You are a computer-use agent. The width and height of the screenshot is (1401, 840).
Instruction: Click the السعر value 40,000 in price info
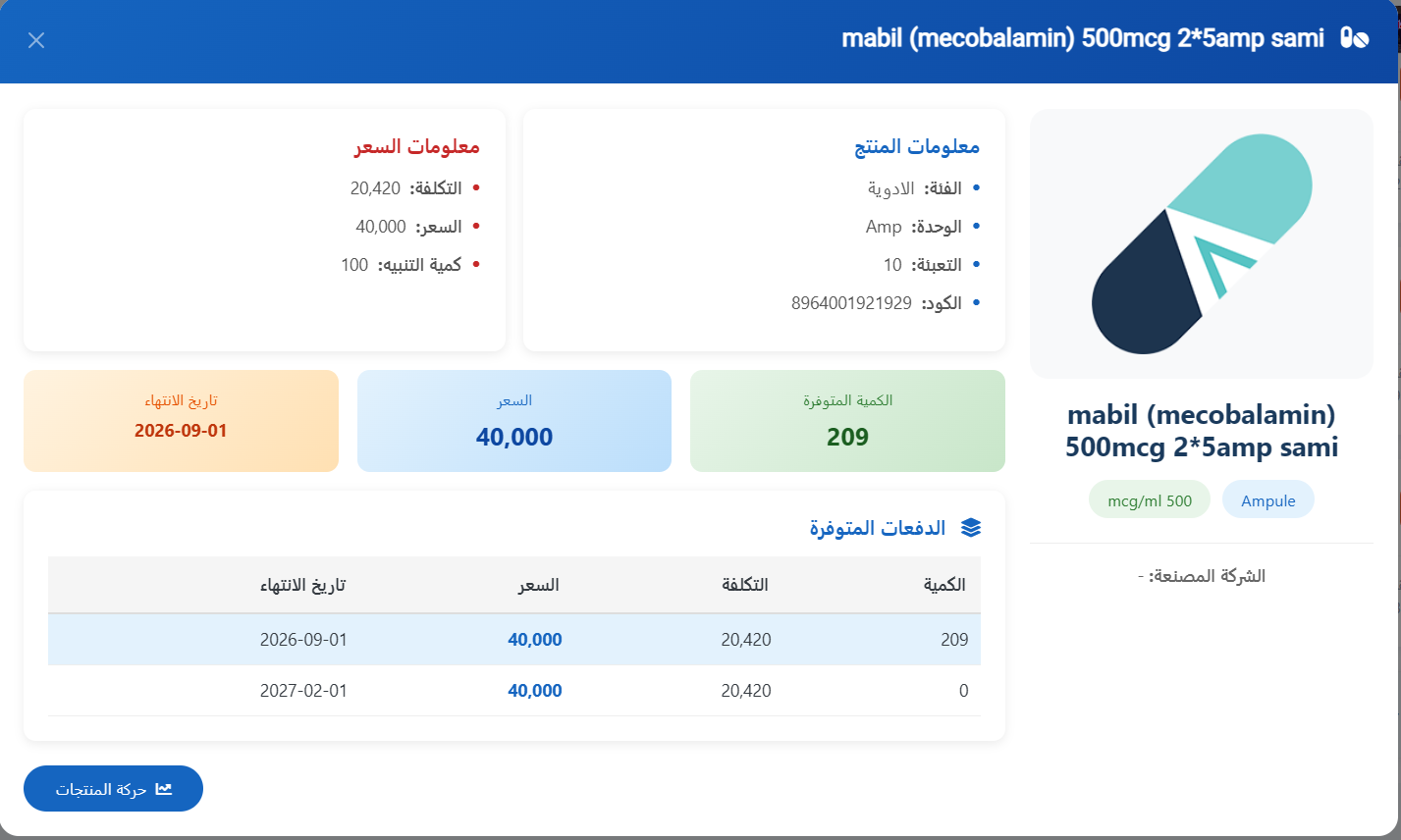[x=381, y=227]
